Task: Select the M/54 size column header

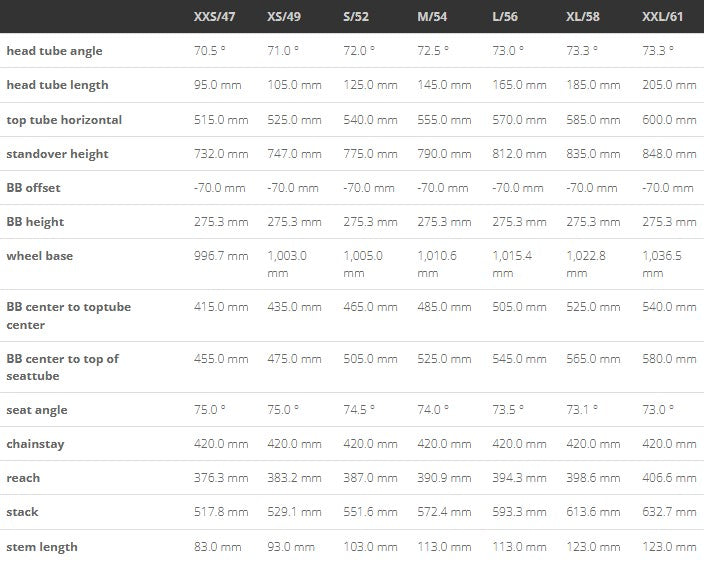Action: pos(433,18)
